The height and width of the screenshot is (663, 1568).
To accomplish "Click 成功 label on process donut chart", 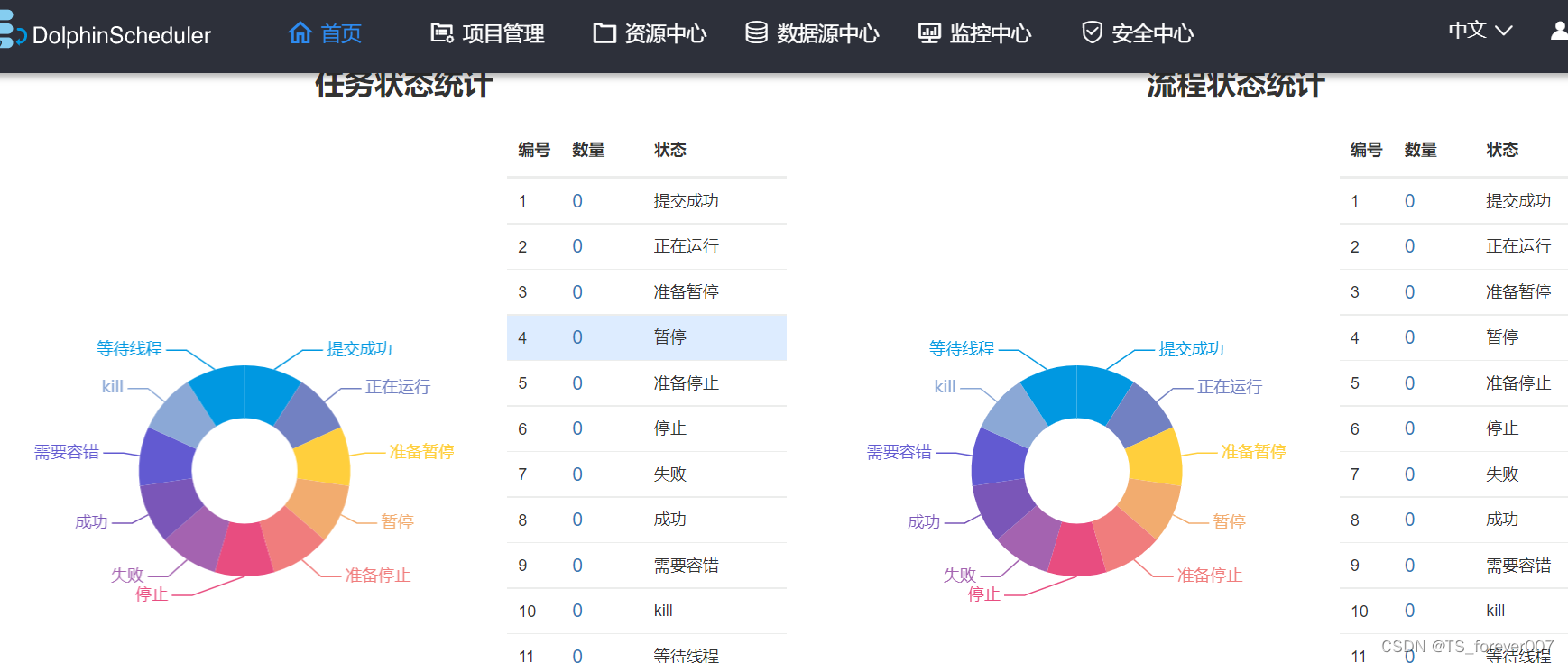I will pos(924,522).
